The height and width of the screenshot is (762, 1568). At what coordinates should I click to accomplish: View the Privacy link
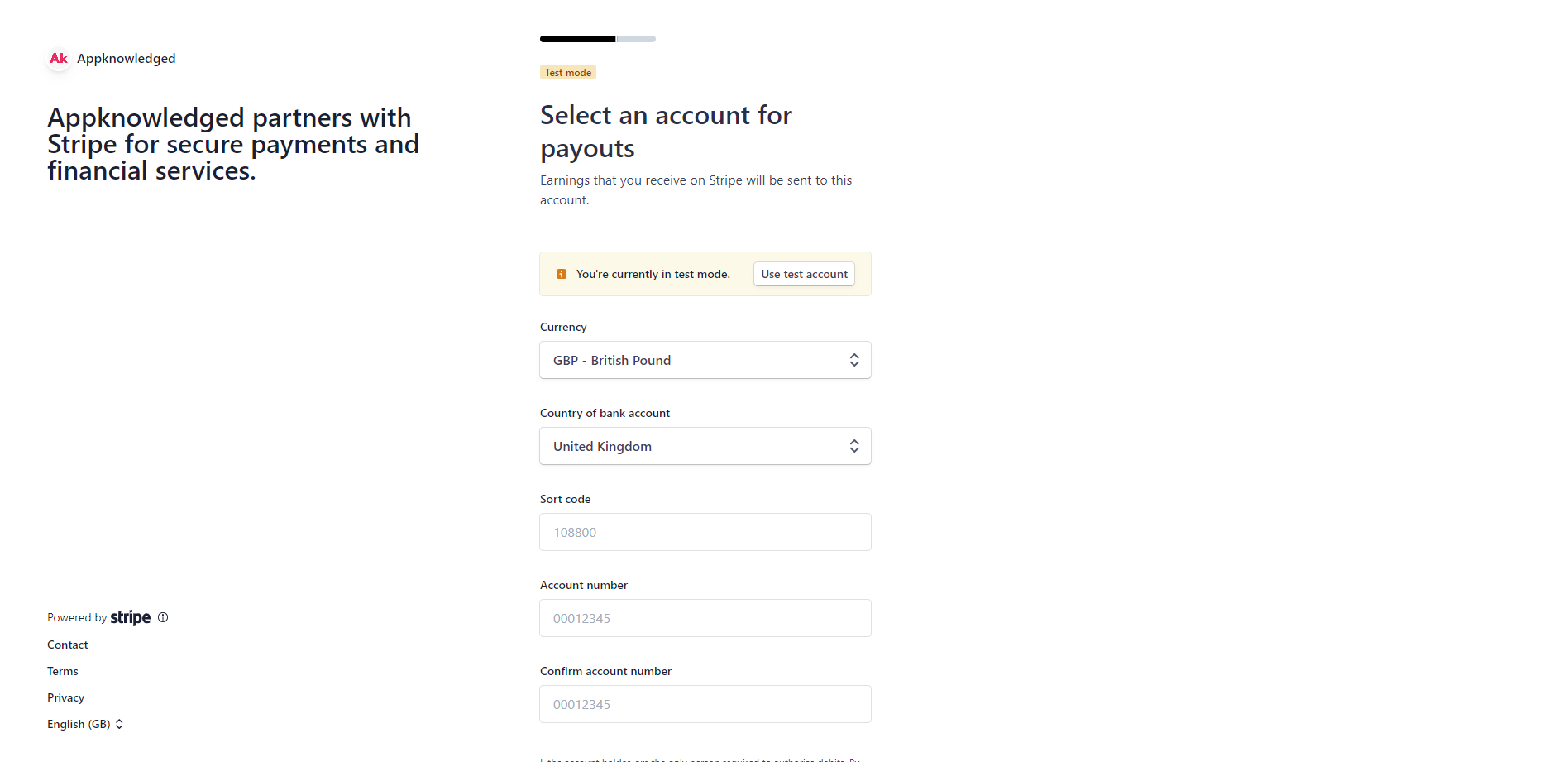66,697
